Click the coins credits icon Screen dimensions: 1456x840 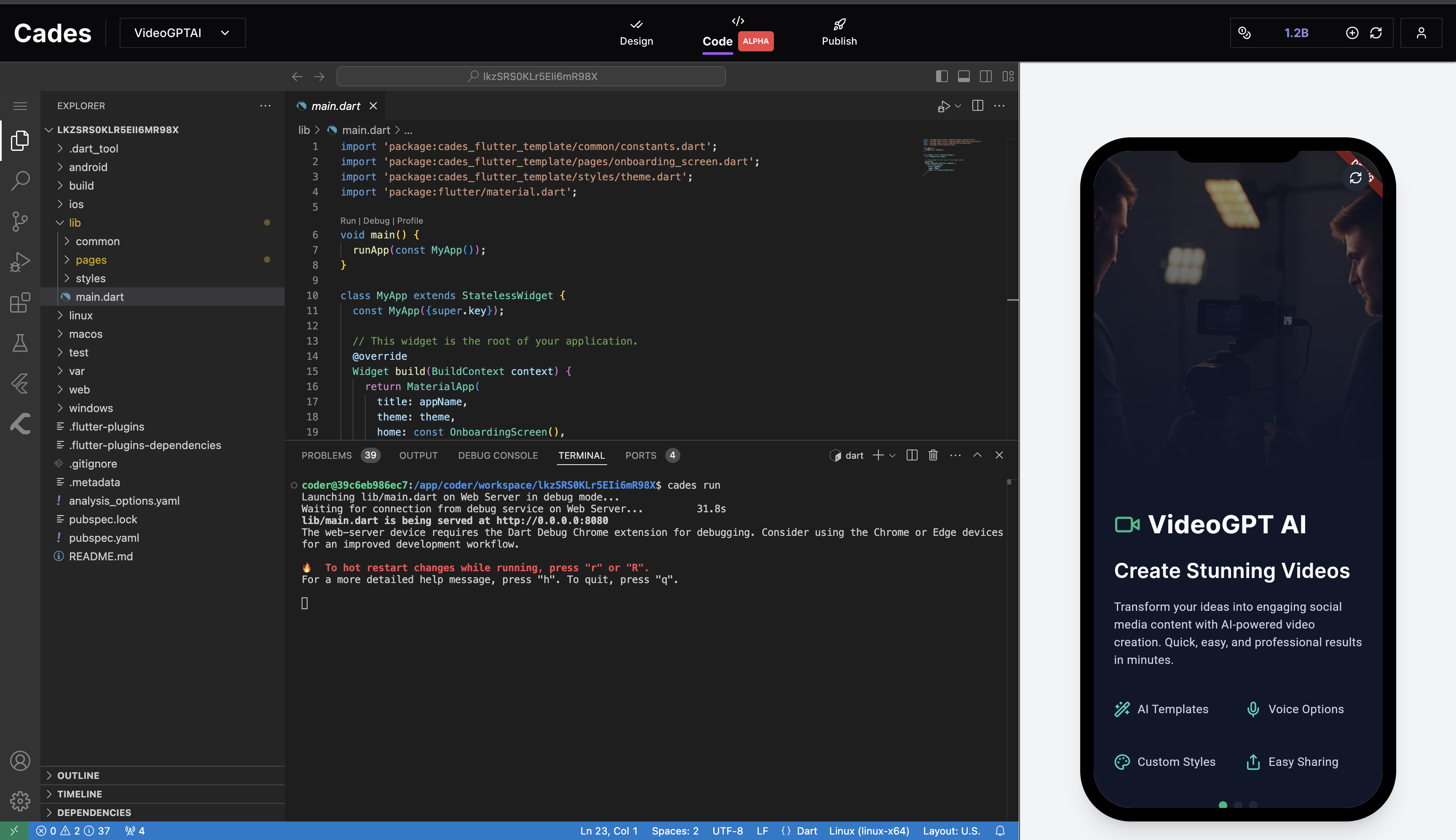[x=1245, y=33]
